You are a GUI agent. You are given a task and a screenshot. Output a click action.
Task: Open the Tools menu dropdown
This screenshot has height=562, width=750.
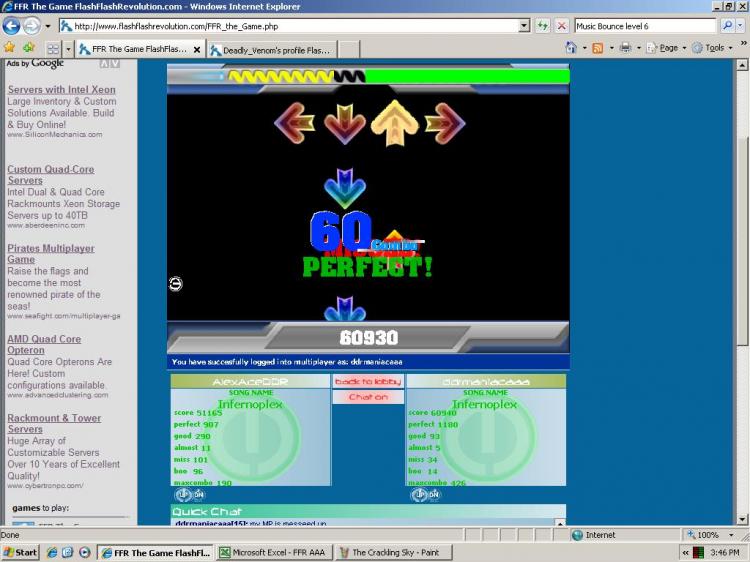(714, 48)
